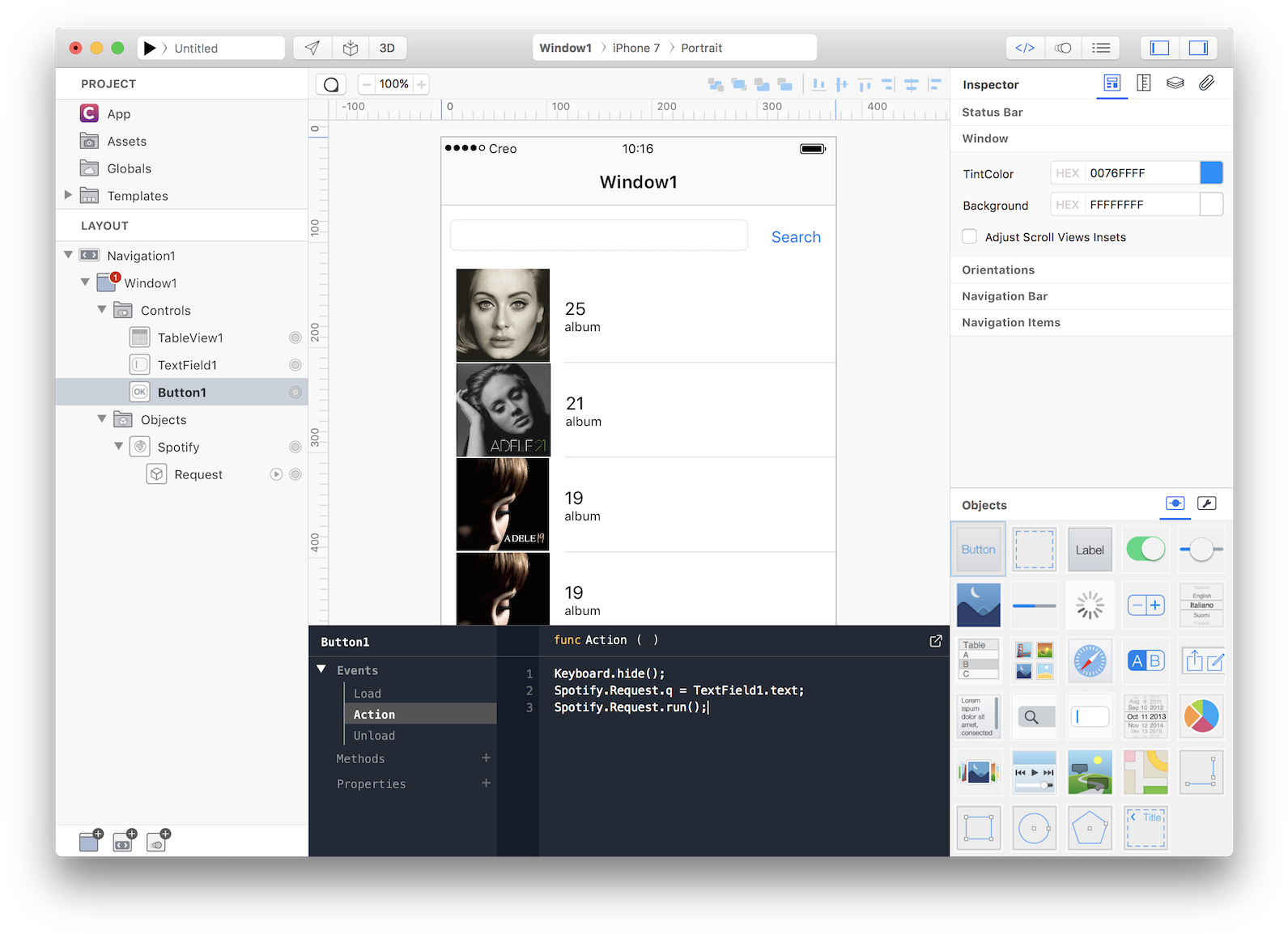Open the TintColor blue color swatch

coord(1211,173)
